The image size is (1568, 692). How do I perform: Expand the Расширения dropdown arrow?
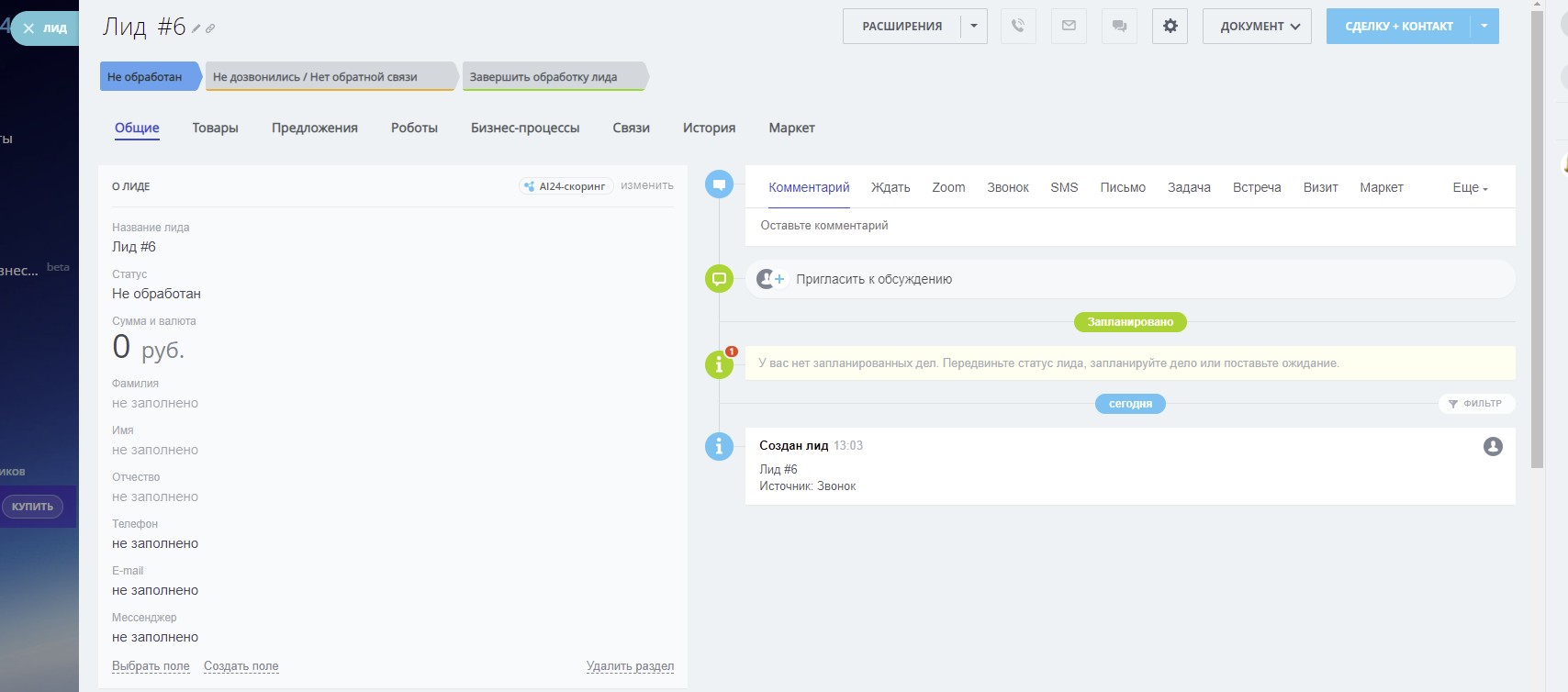click(x=974, y=26)
